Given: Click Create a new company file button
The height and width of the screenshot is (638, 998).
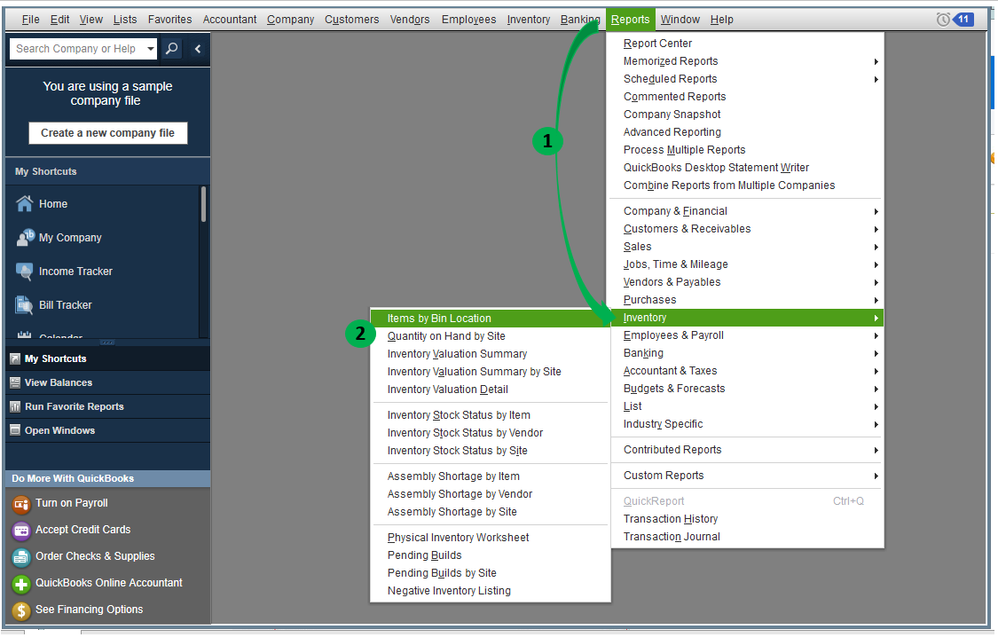Looking at the screenshot, I should [x=108, y=133].
